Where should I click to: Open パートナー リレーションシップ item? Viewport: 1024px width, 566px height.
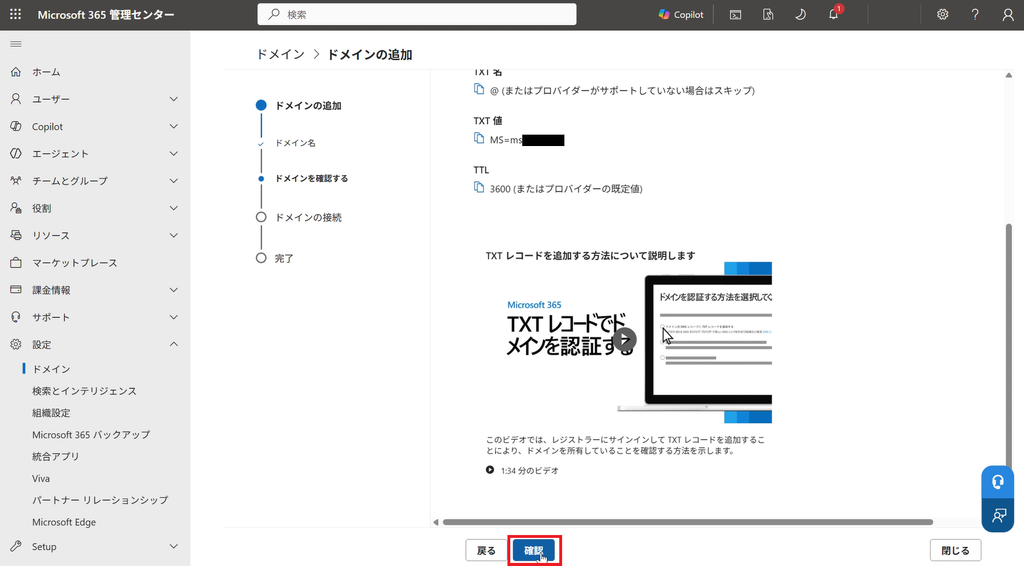[100, 500]
